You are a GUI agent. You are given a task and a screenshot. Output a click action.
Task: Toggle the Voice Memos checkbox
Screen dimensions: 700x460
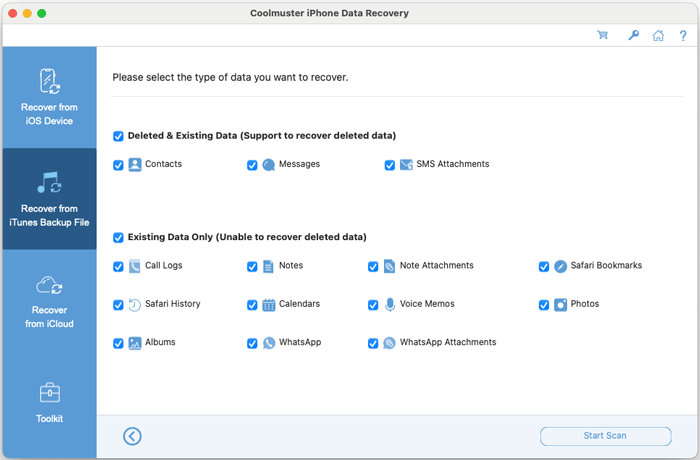[373, 305]
